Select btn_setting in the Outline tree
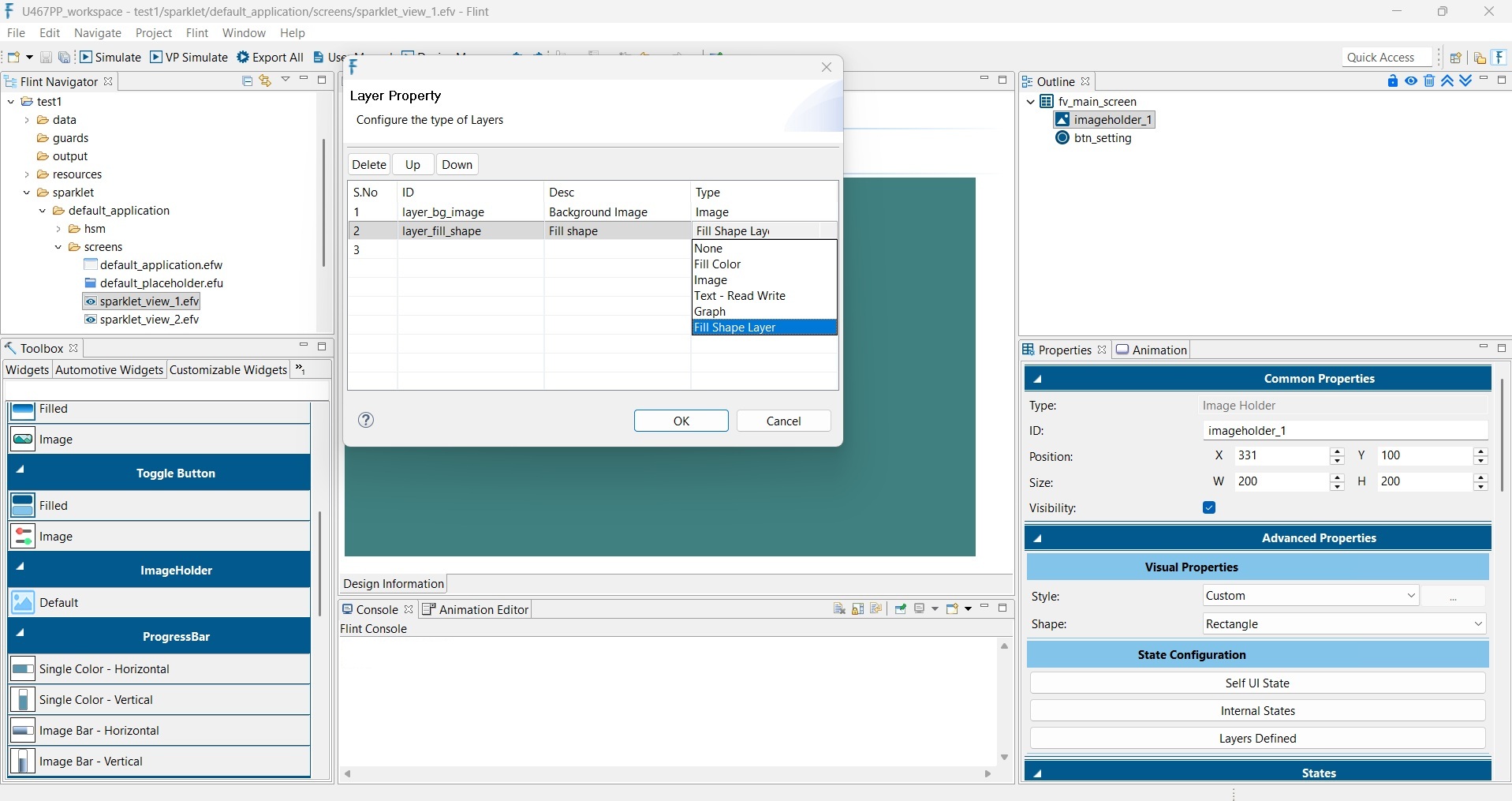 1094,138
